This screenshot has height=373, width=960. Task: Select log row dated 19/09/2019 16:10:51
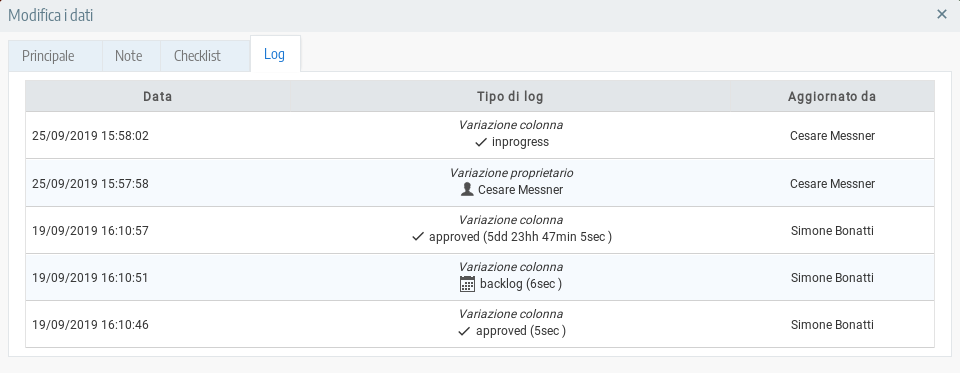[480, 277]
